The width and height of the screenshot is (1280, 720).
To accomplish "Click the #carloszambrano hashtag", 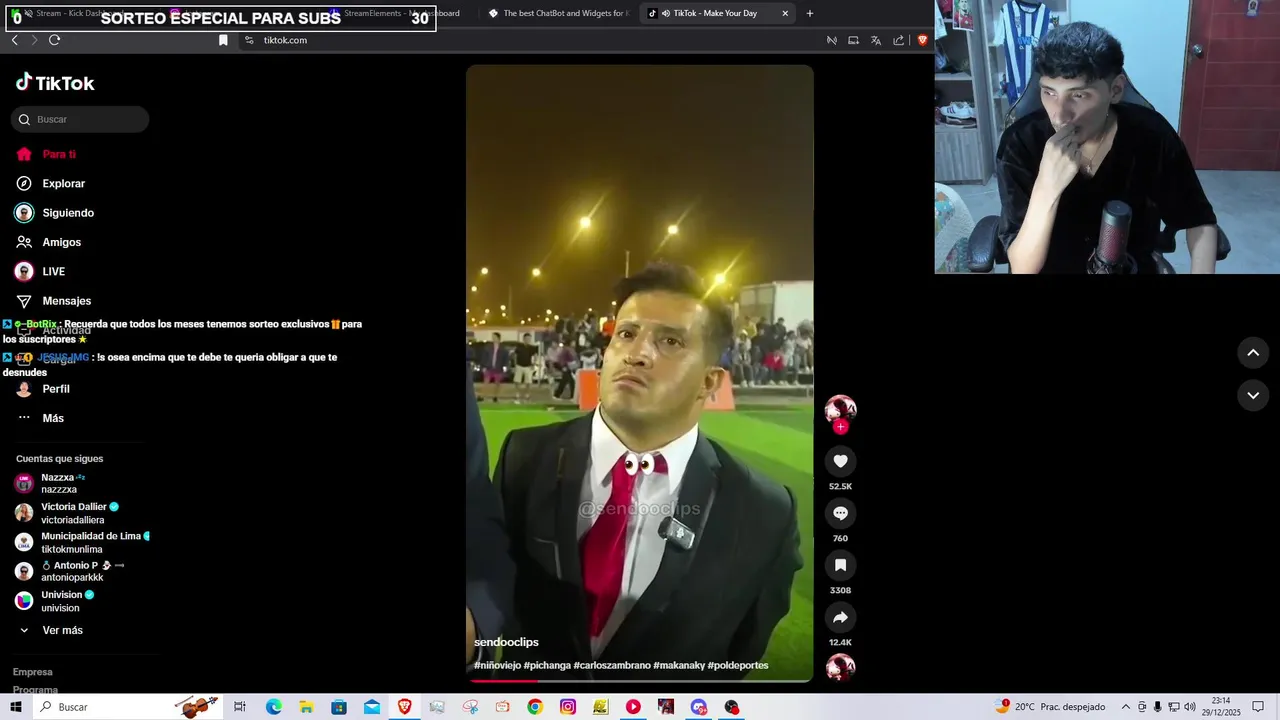I will (611, 665).
